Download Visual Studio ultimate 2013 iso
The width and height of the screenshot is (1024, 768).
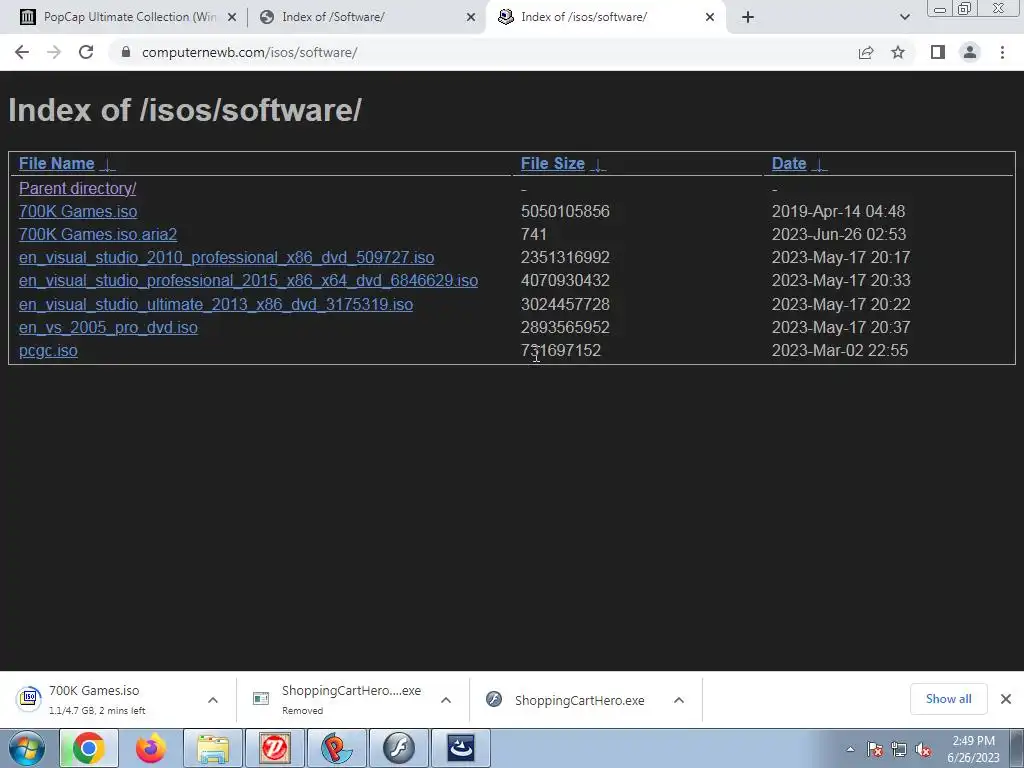216,304
